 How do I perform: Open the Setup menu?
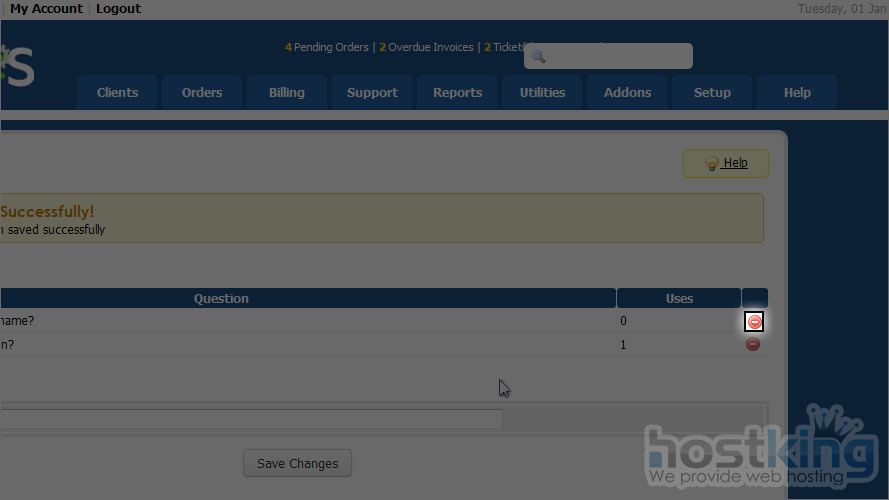(x=712, y=93)
